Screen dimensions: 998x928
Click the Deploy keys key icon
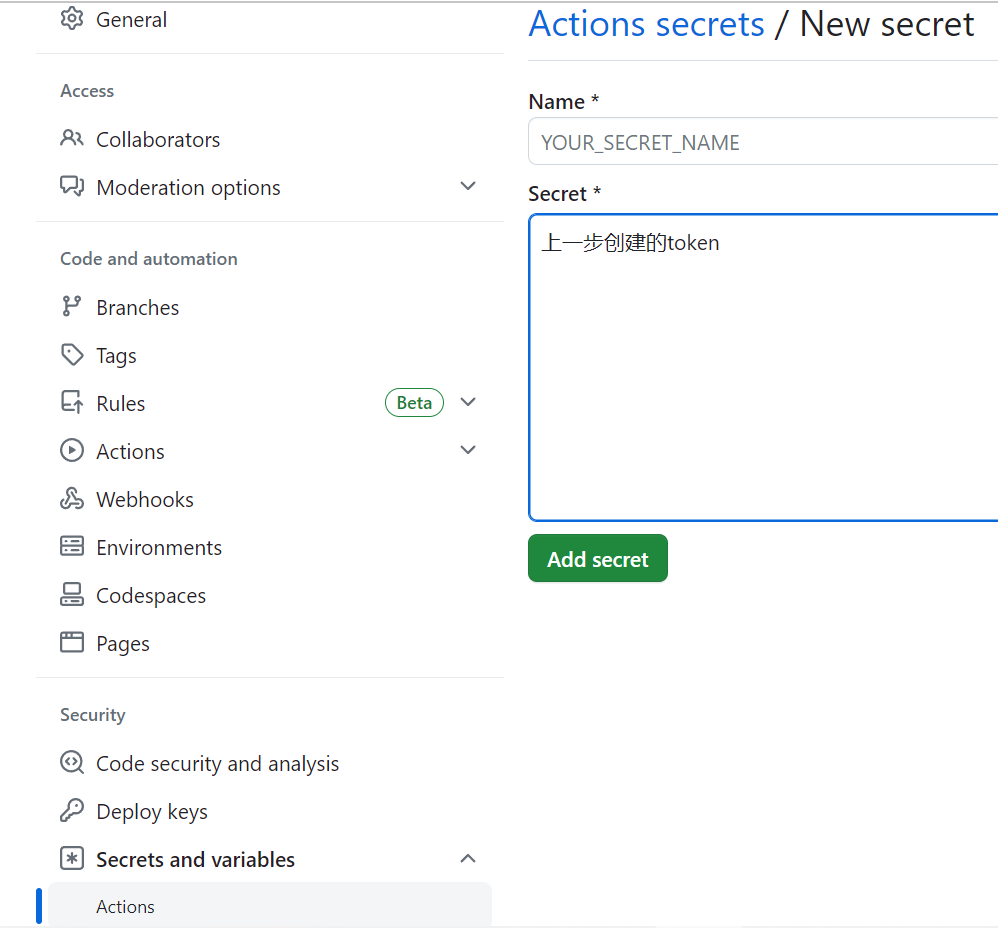coord(72,810)
